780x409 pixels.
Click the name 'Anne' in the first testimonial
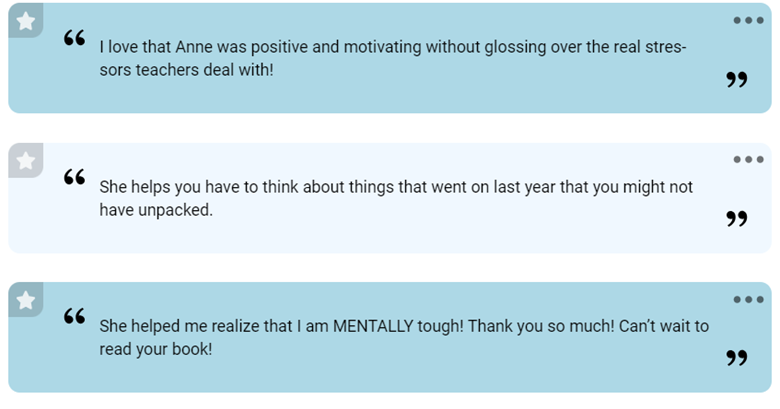[194, 47]
